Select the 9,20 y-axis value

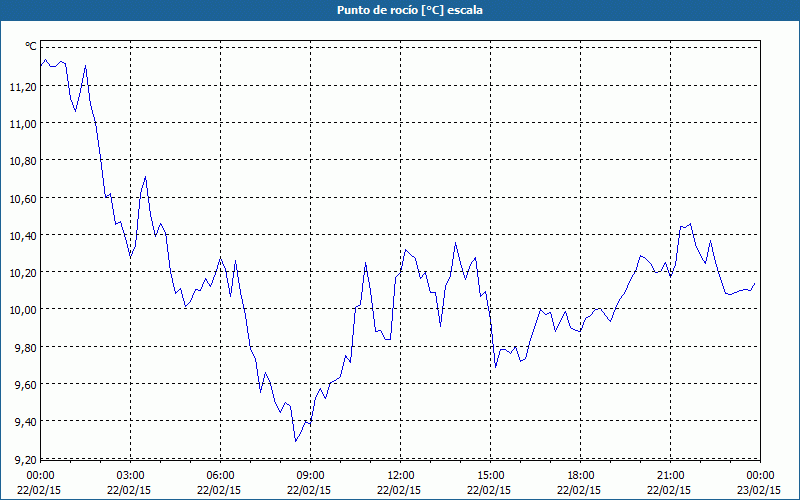tap(27, 459)
